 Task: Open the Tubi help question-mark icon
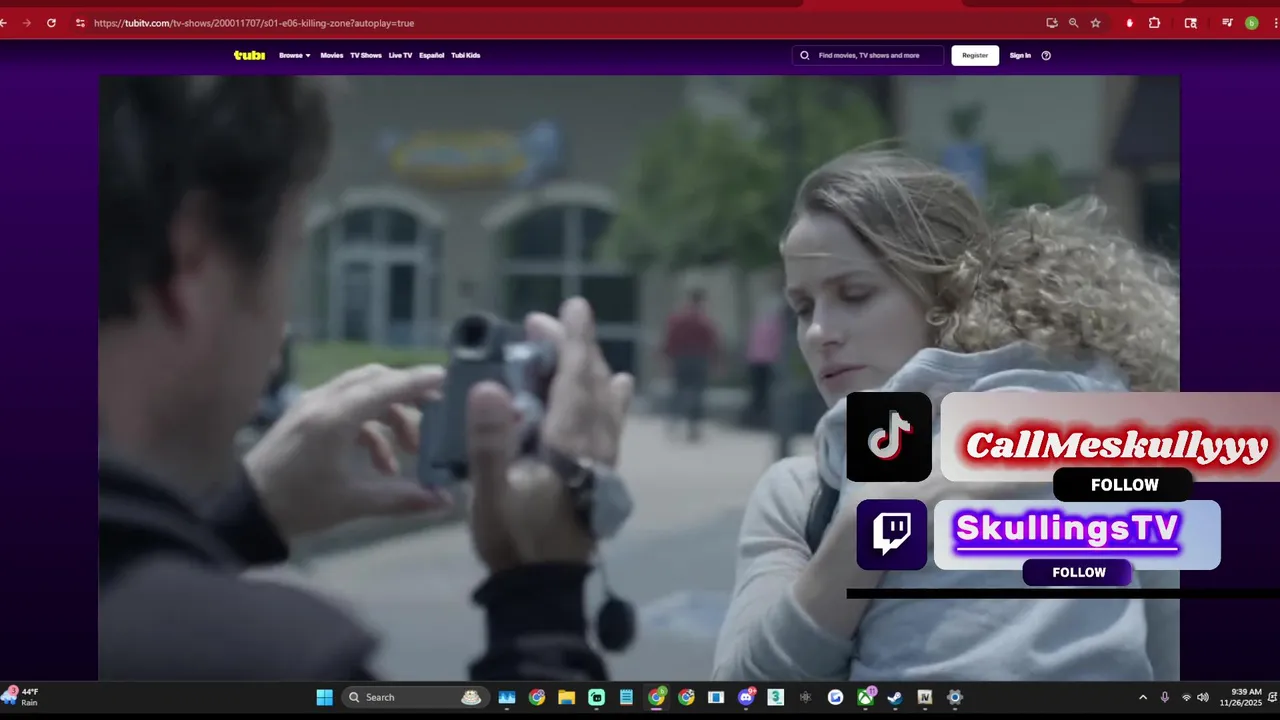point(1046,55)
